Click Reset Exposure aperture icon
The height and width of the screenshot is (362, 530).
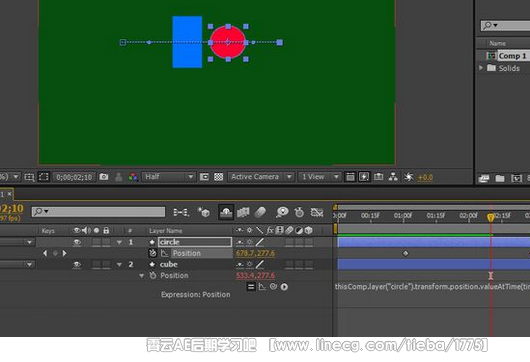pos(409,177)
